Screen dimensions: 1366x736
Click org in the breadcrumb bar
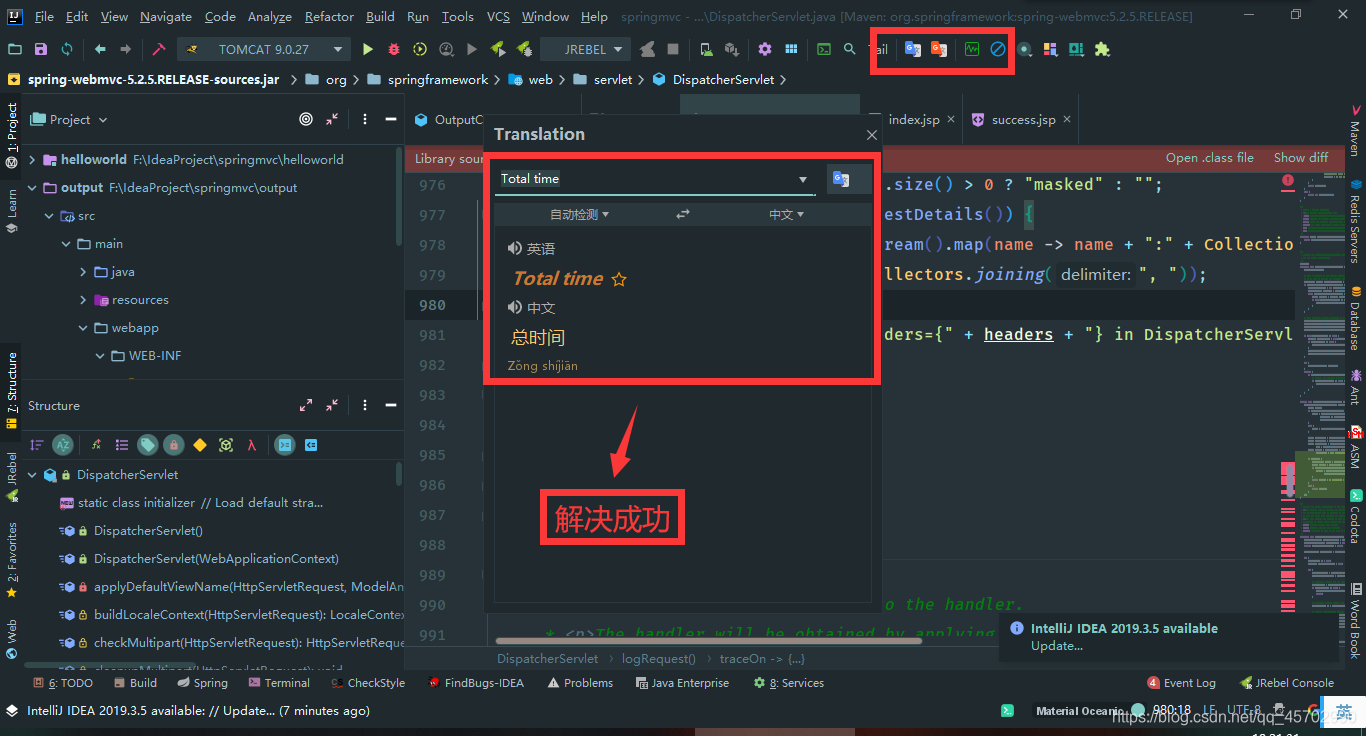(x=336, y=79)
